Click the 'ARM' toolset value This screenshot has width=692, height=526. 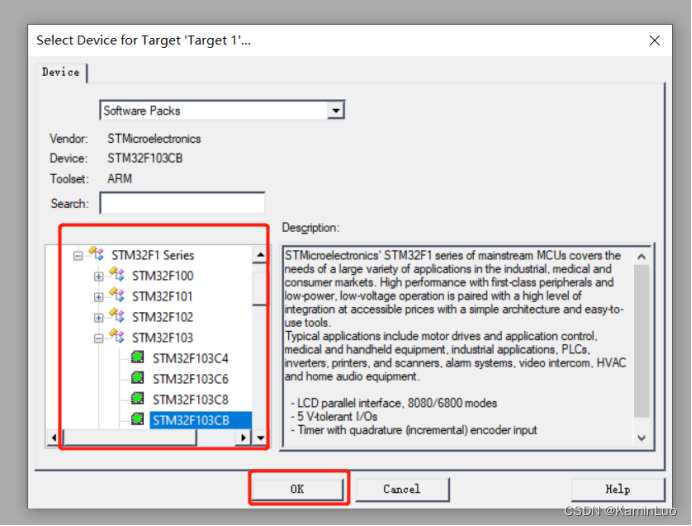coord(120,179)
